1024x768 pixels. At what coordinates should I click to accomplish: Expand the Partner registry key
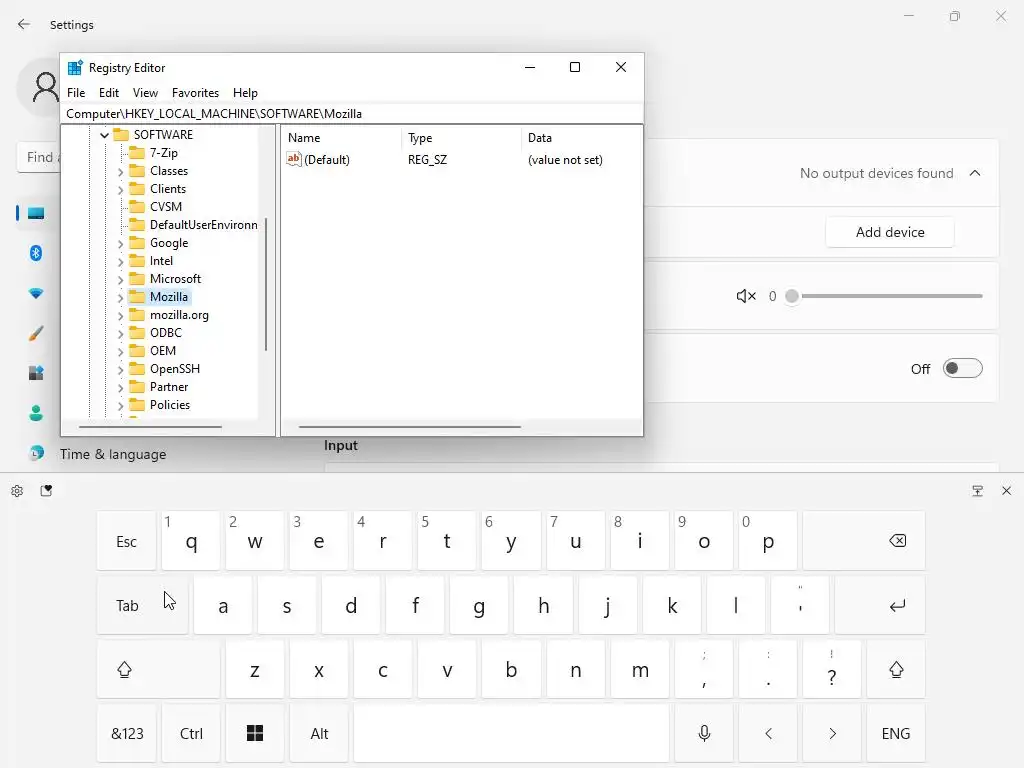click(x=120, y=388)
